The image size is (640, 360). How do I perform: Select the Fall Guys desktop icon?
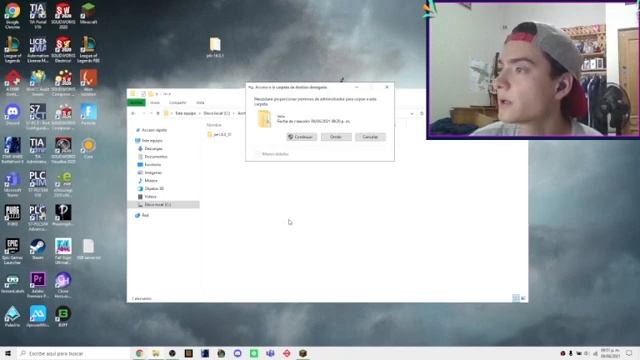pyautogui.click(x=63, y=251)
